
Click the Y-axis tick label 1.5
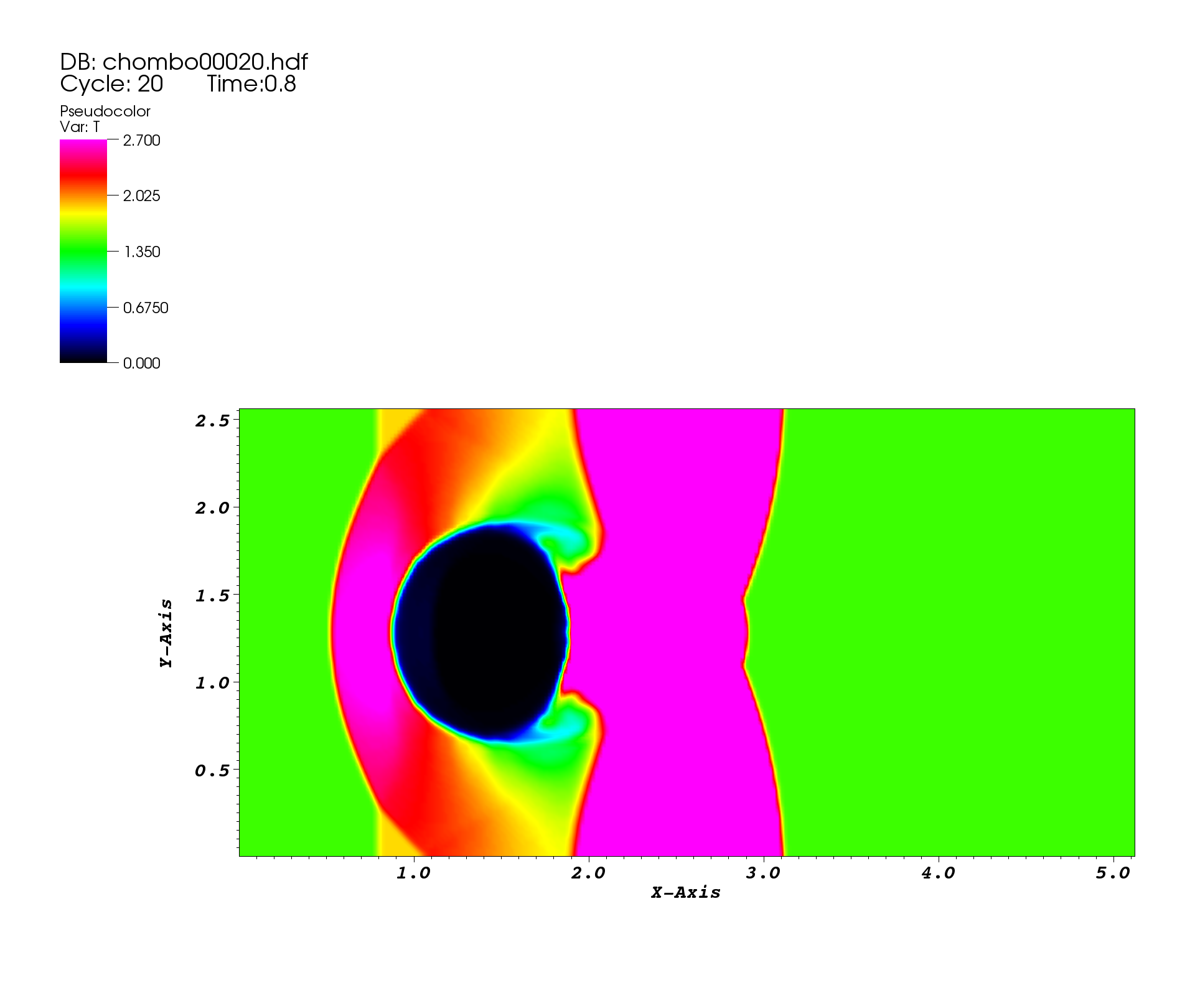coord(212,596)
